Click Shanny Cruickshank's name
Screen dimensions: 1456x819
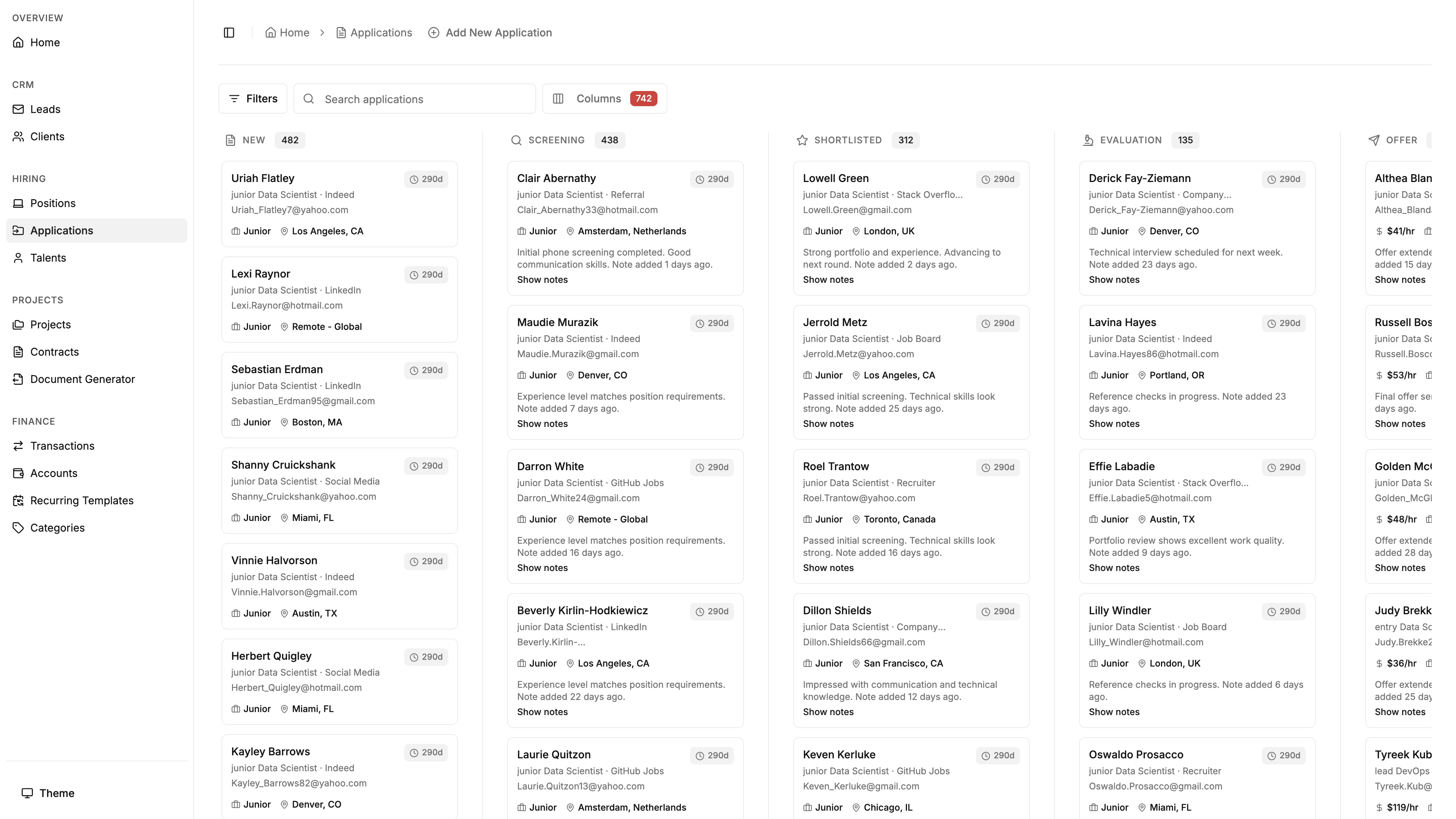[283, 465]
